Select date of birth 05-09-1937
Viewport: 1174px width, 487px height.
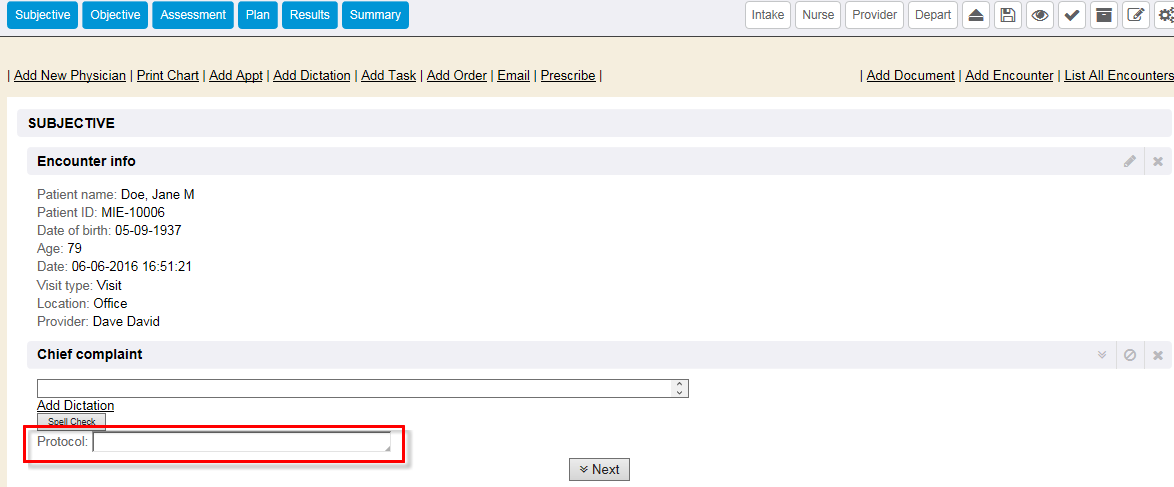click(x=148, y=231)
